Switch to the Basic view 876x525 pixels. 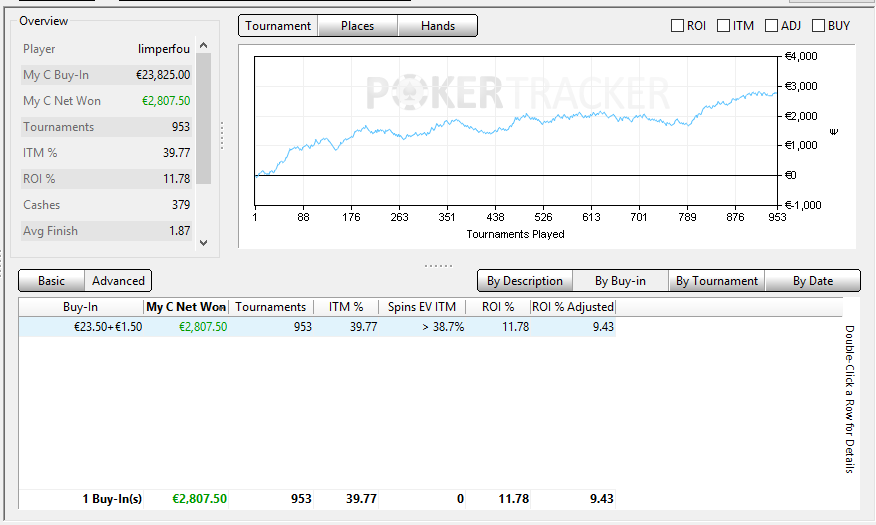click(51, 280)
